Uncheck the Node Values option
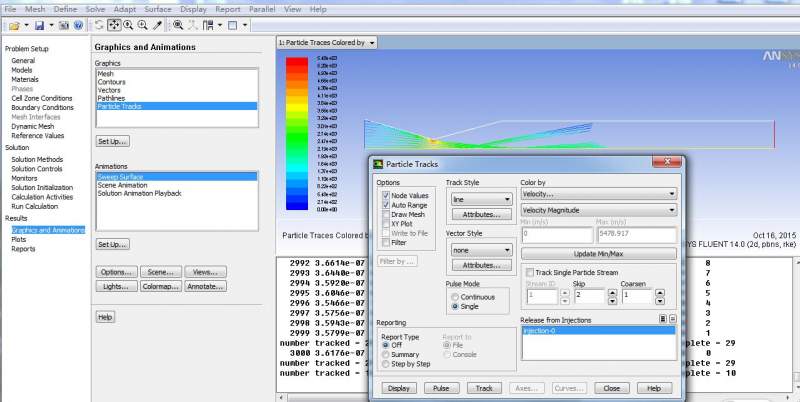The height and width of the screenshot is (402, 800). point(386,196)
